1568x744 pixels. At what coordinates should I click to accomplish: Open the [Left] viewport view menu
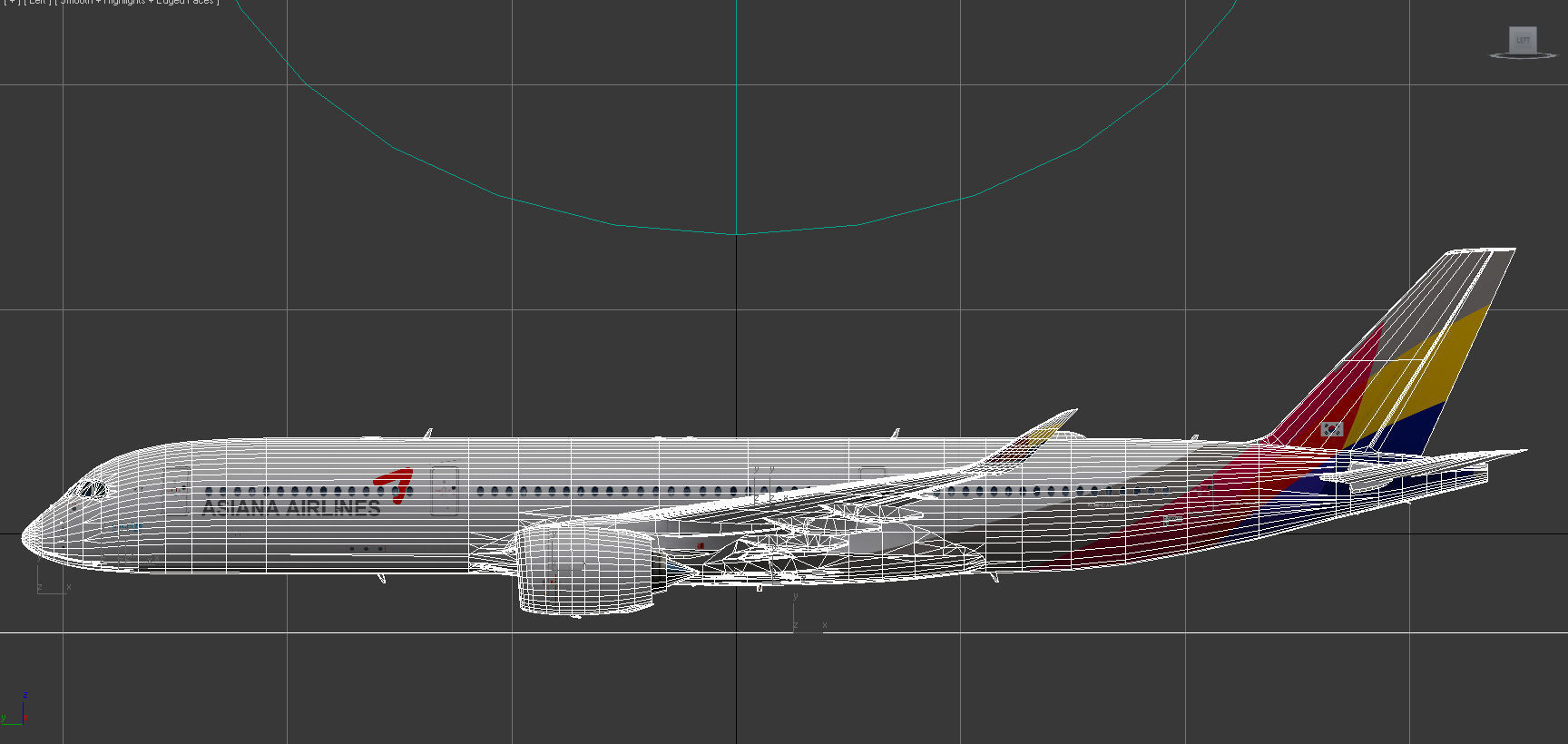point(36,2)
